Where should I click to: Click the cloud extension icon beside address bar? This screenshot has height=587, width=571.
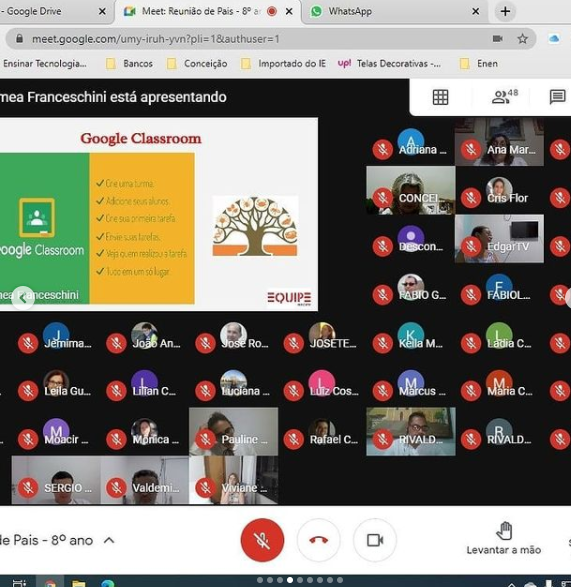pyautogui.click(x=554, y=39)
